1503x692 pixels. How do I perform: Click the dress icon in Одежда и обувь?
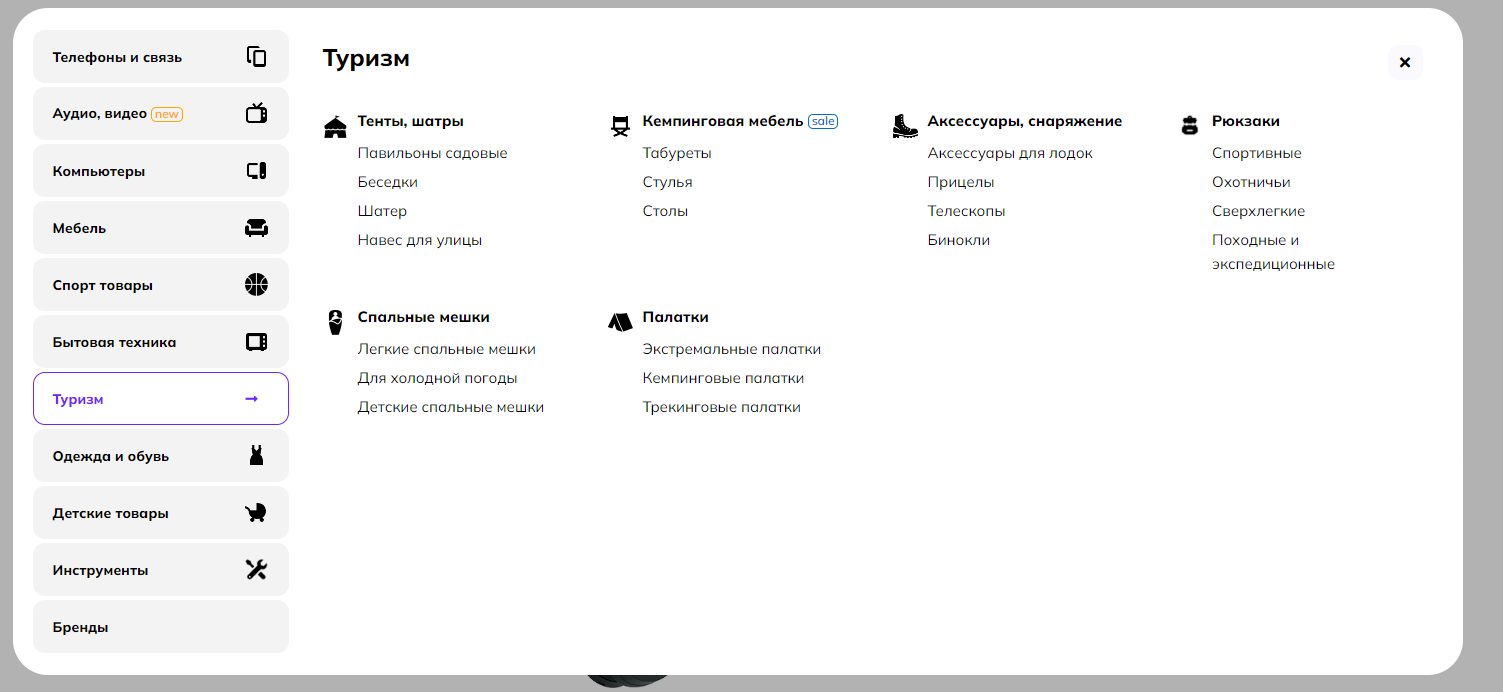(x=256, y=456)
